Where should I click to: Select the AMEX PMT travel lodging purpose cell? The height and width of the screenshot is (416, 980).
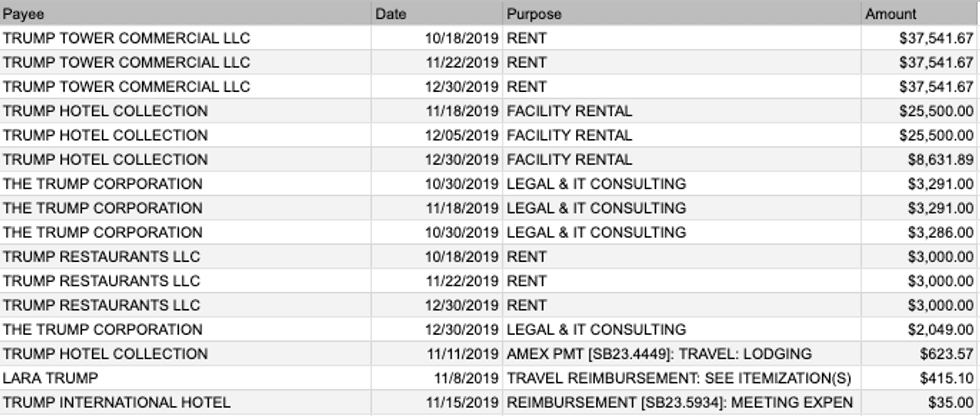click(x=682, y=354)
